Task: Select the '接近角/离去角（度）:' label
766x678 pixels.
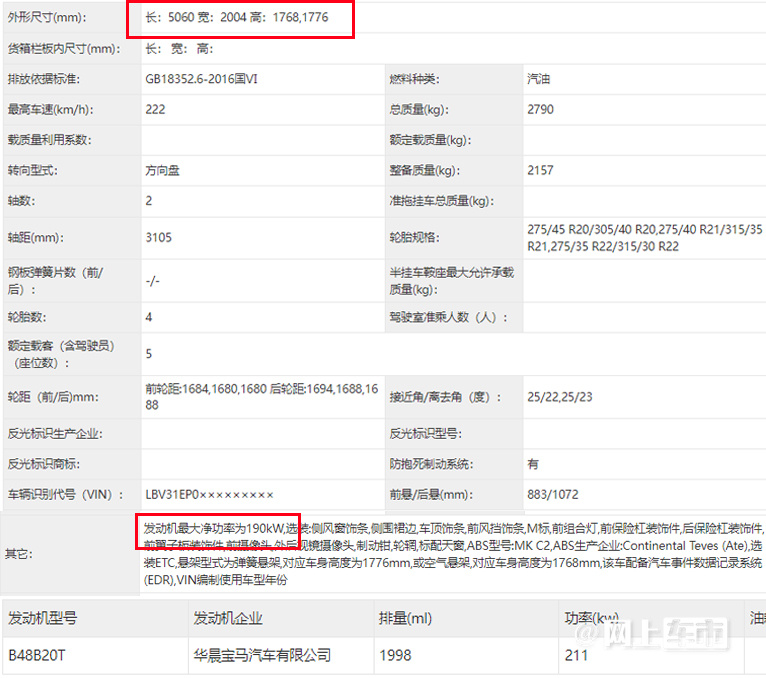Action: [x=445, y=397]
